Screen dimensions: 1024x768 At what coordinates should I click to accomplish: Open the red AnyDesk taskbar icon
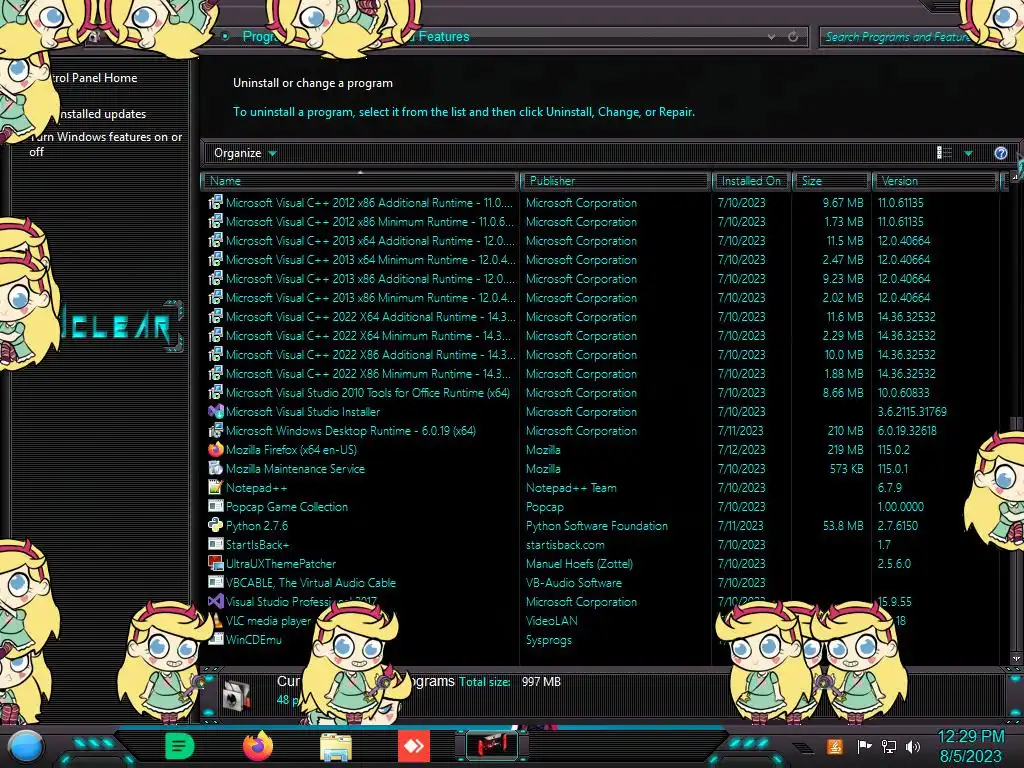[x=414, y=746]
